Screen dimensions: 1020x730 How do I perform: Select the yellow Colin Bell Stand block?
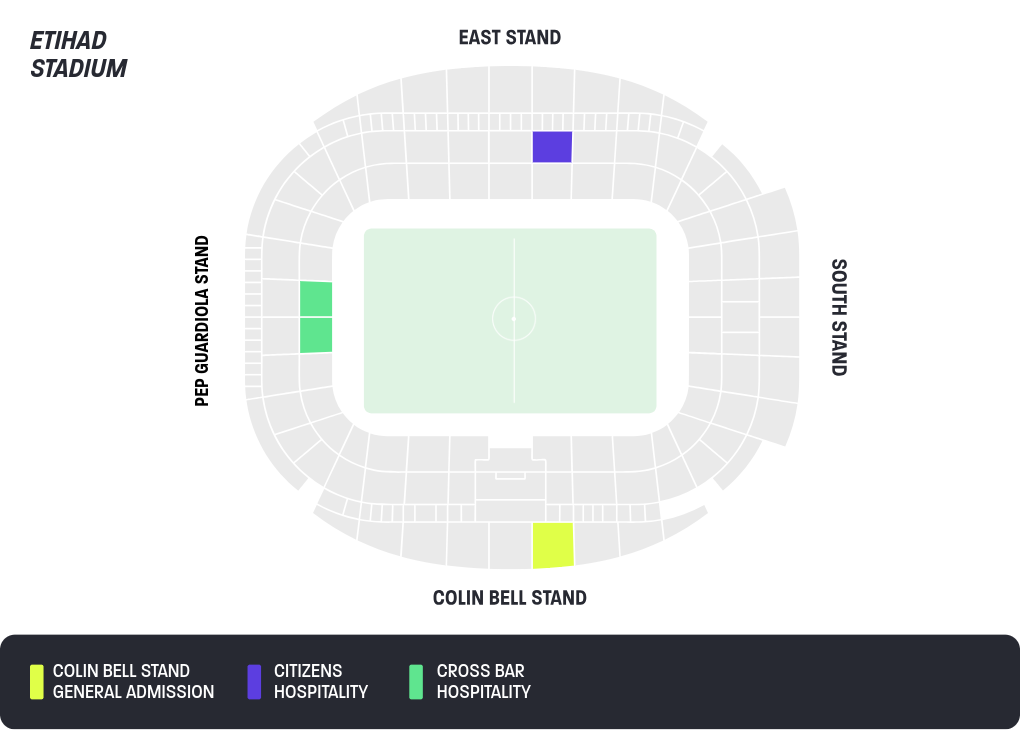pos(553,545)
